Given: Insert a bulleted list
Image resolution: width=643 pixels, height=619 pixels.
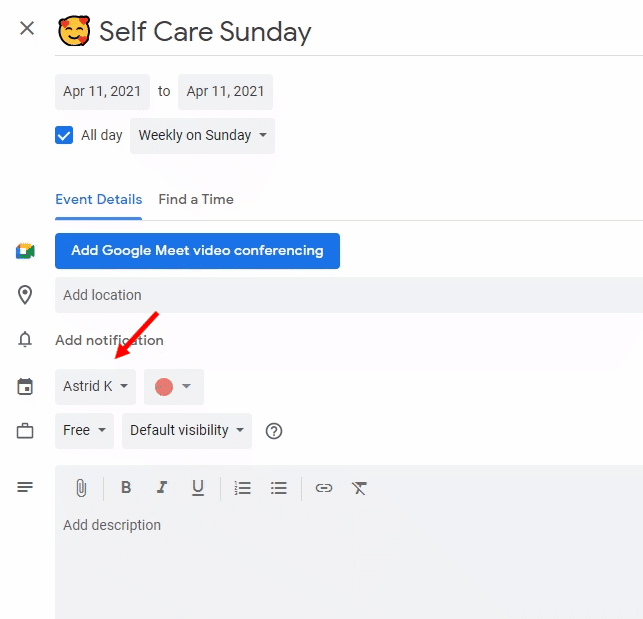Looking at the screenshot, I should (279, 488).
